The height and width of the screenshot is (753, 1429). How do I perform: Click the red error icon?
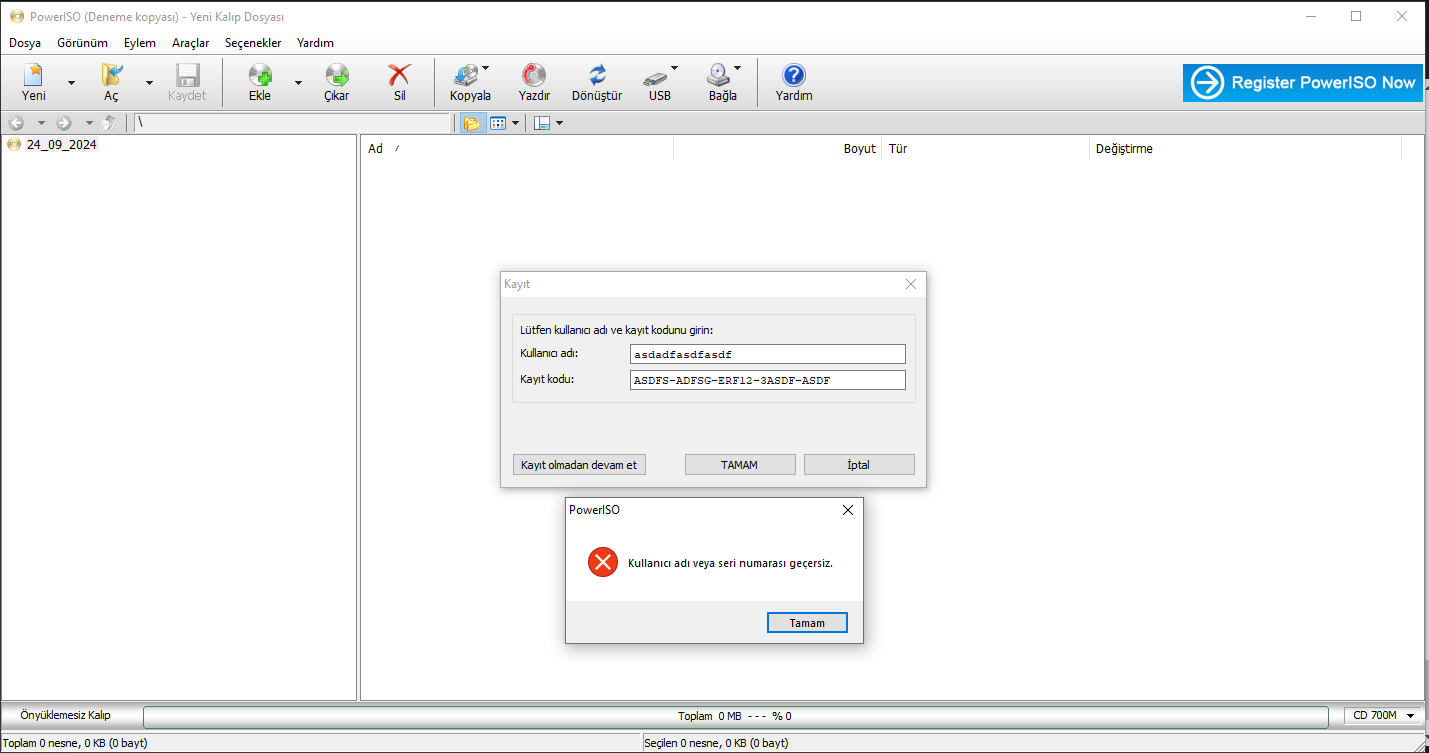(x=602, y=562)
